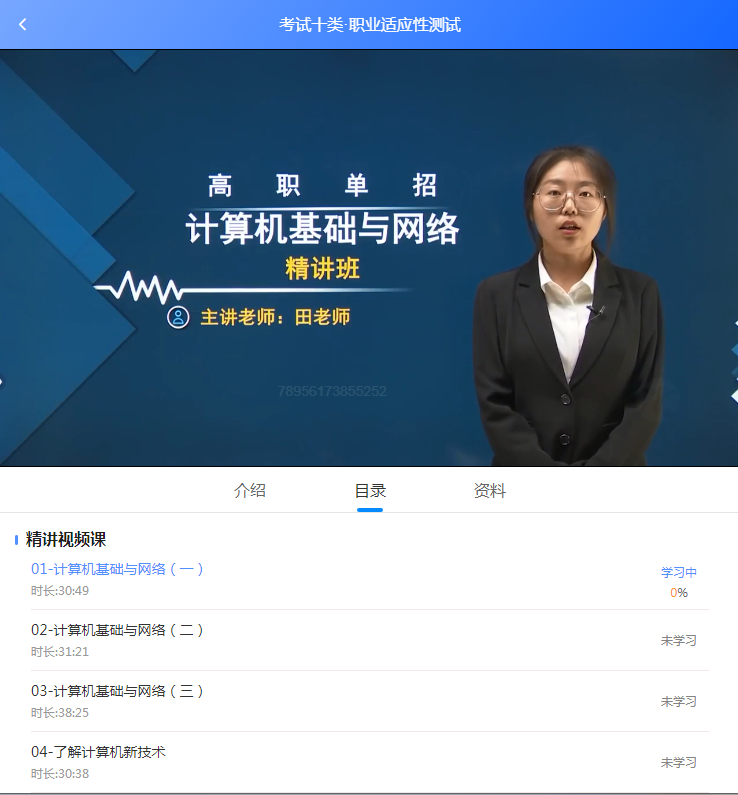Click the 时长:38:25 duration label

60,713
